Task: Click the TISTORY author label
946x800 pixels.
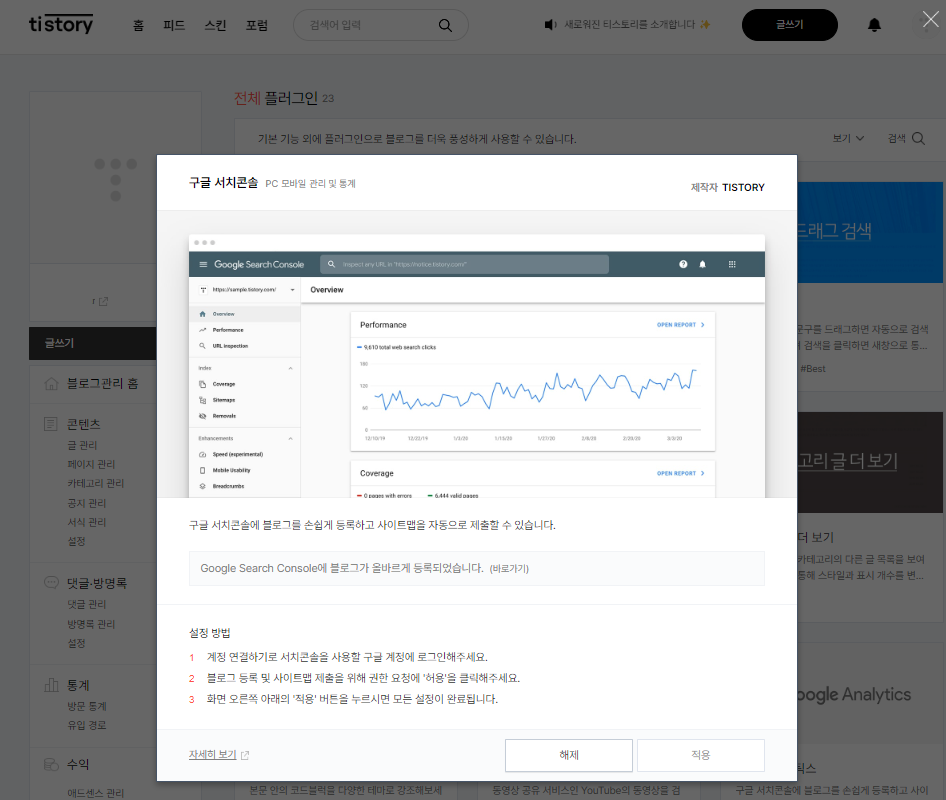Action: [743, 188]
